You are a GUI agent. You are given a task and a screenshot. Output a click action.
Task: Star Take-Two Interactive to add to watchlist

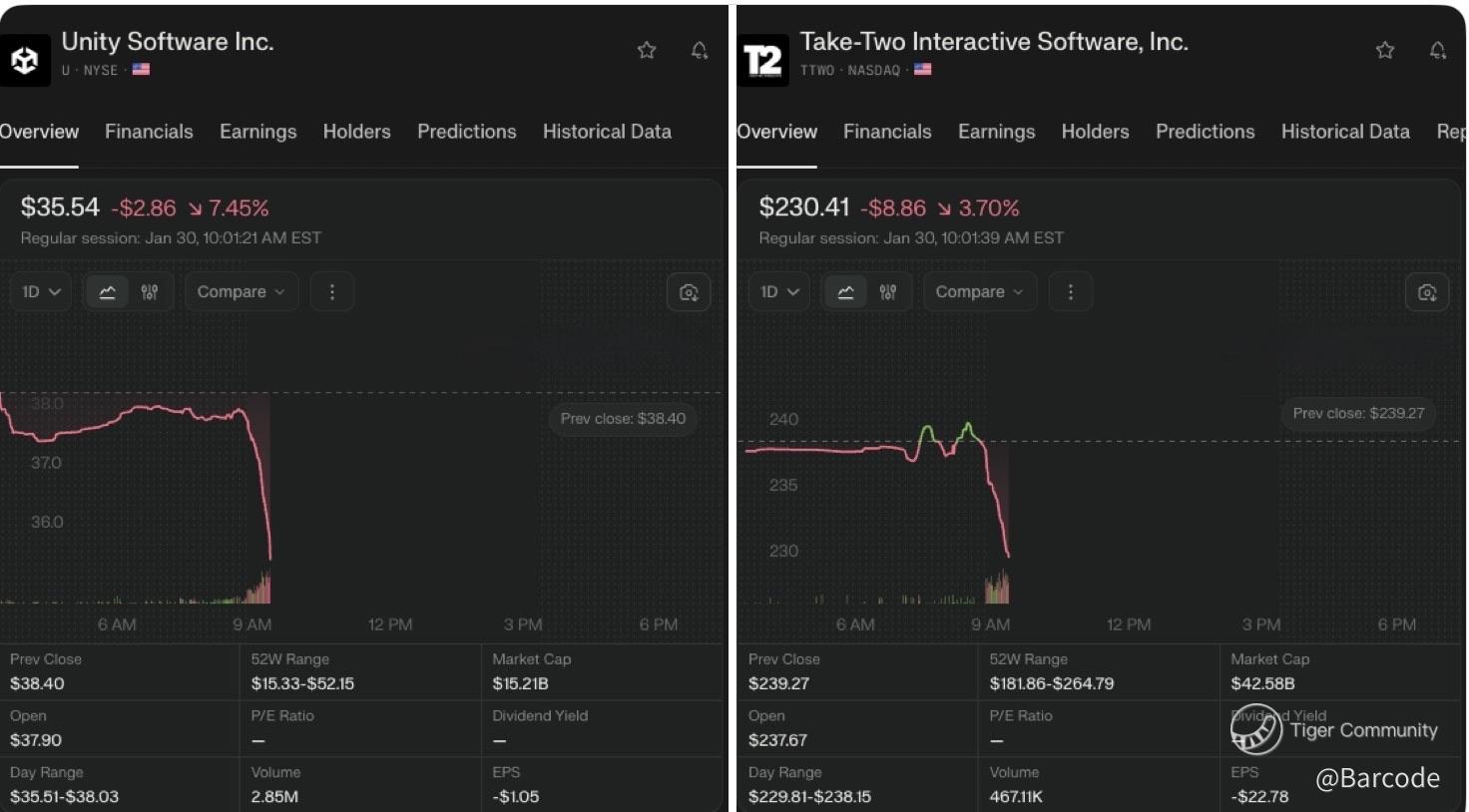[1385, 50]
